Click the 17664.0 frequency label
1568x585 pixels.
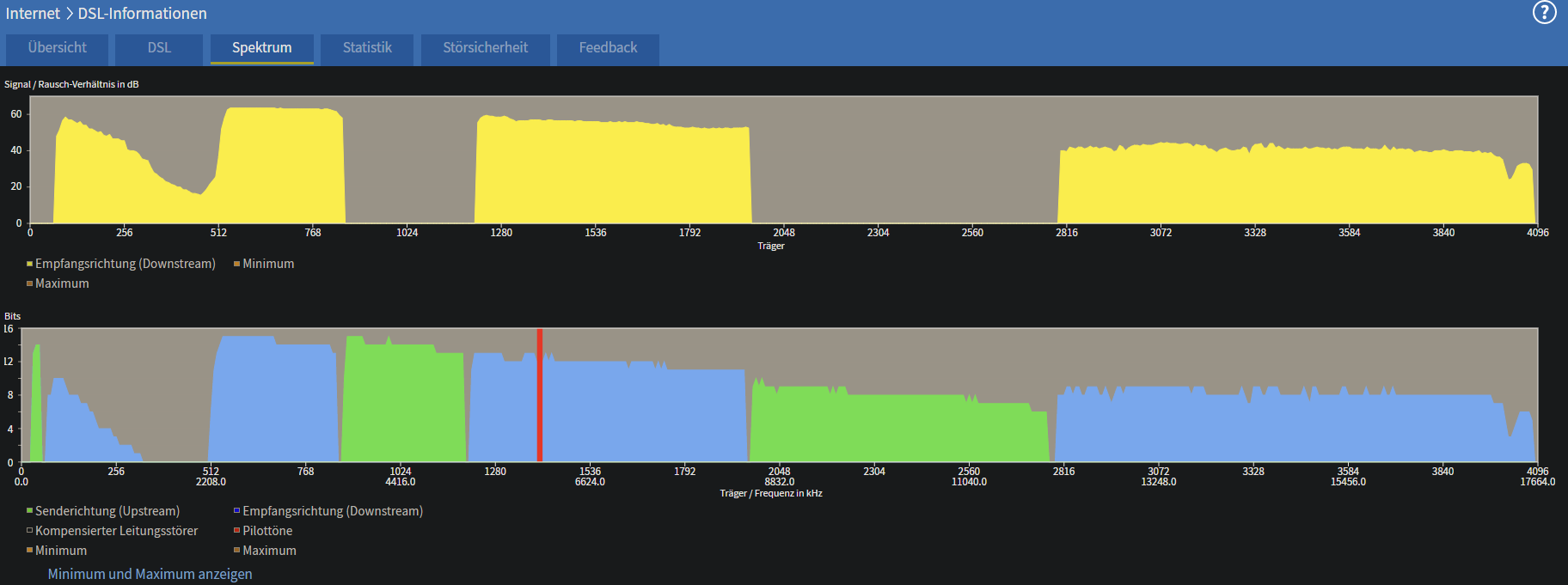(x=1537, y=482)
